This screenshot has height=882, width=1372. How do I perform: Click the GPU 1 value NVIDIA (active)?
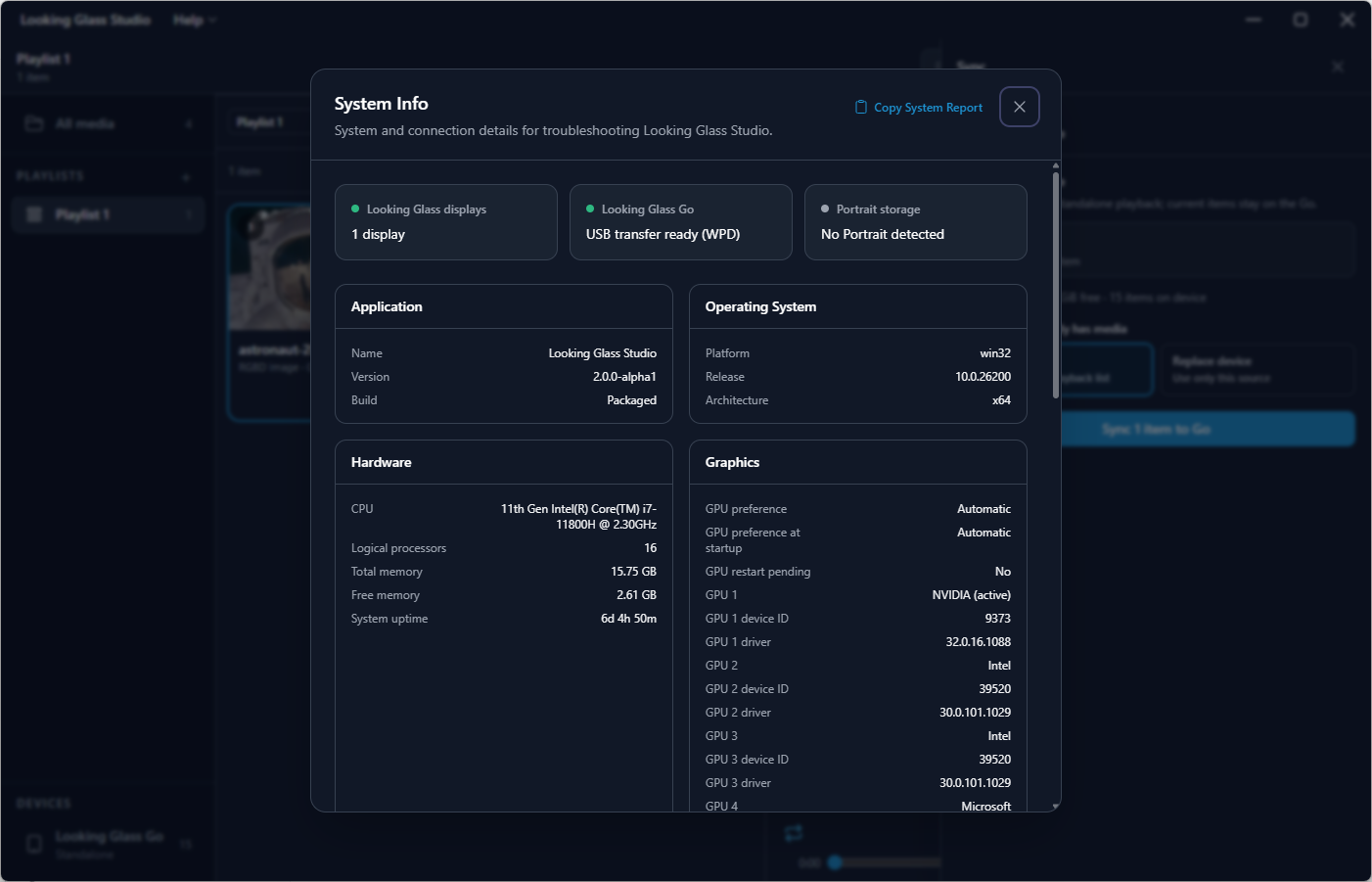[x=971, y=595]
